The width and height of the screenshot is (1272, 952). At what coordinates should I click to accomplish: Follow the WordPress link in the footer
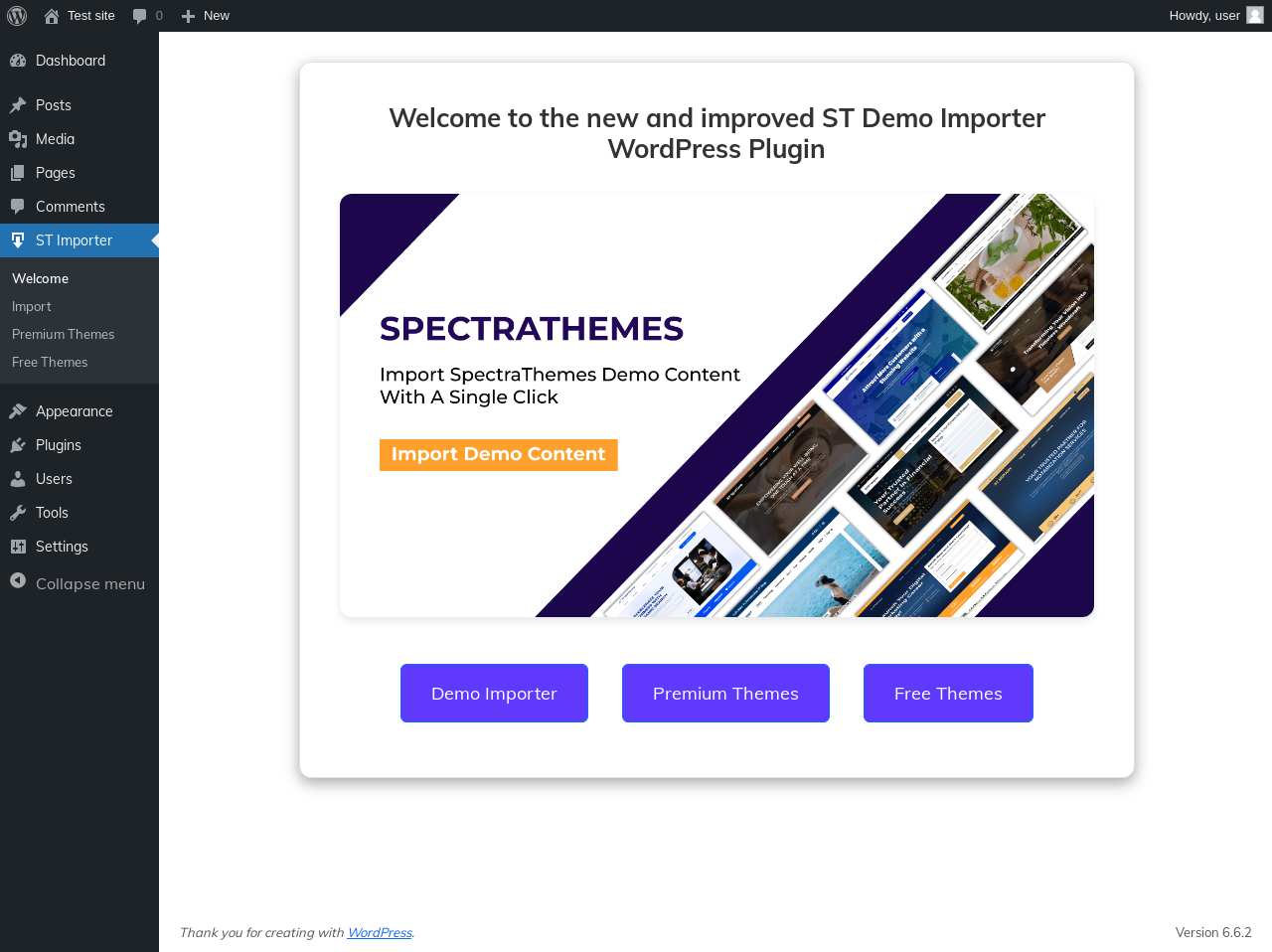(x=380, y=933)
